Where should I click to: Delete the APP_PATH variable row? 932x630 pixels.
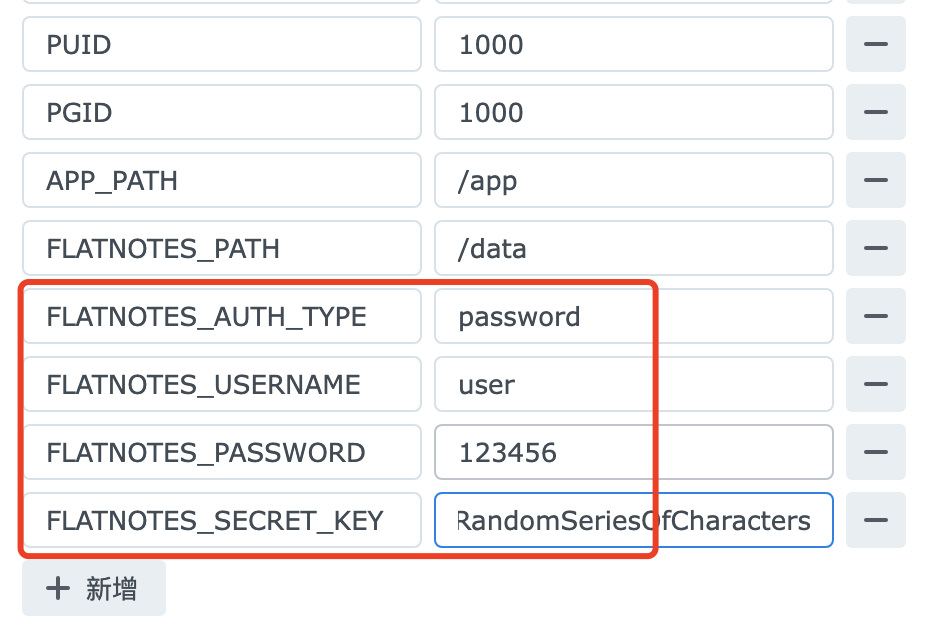point(875,180)
